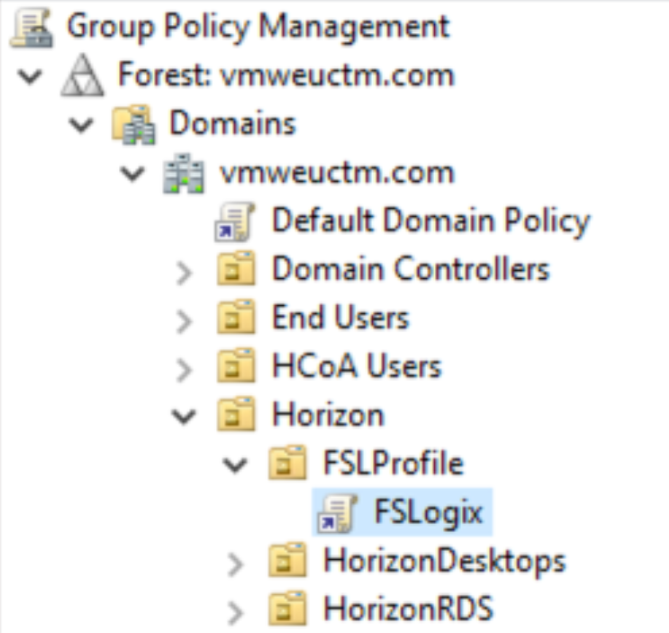Image resolution: width=669 pixels, height=633 pixels.
Task: Expand the End Users OU
Action: (184, 319)
